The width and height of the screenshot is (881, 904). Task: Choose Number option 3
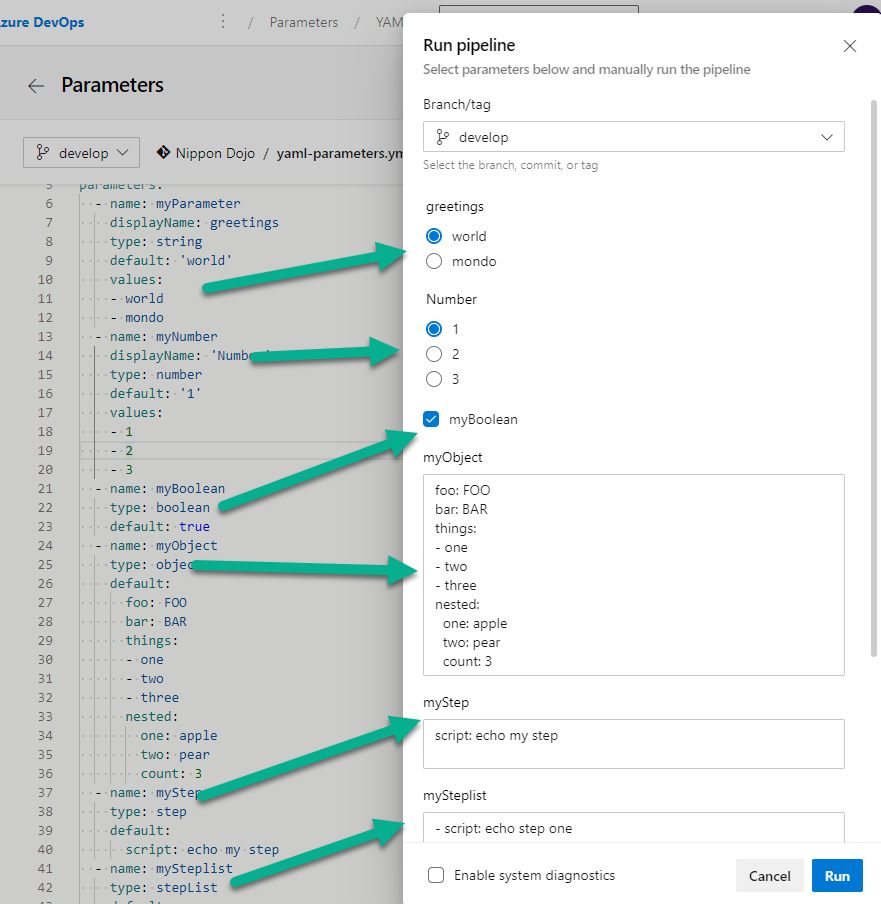tap(434, 379)
